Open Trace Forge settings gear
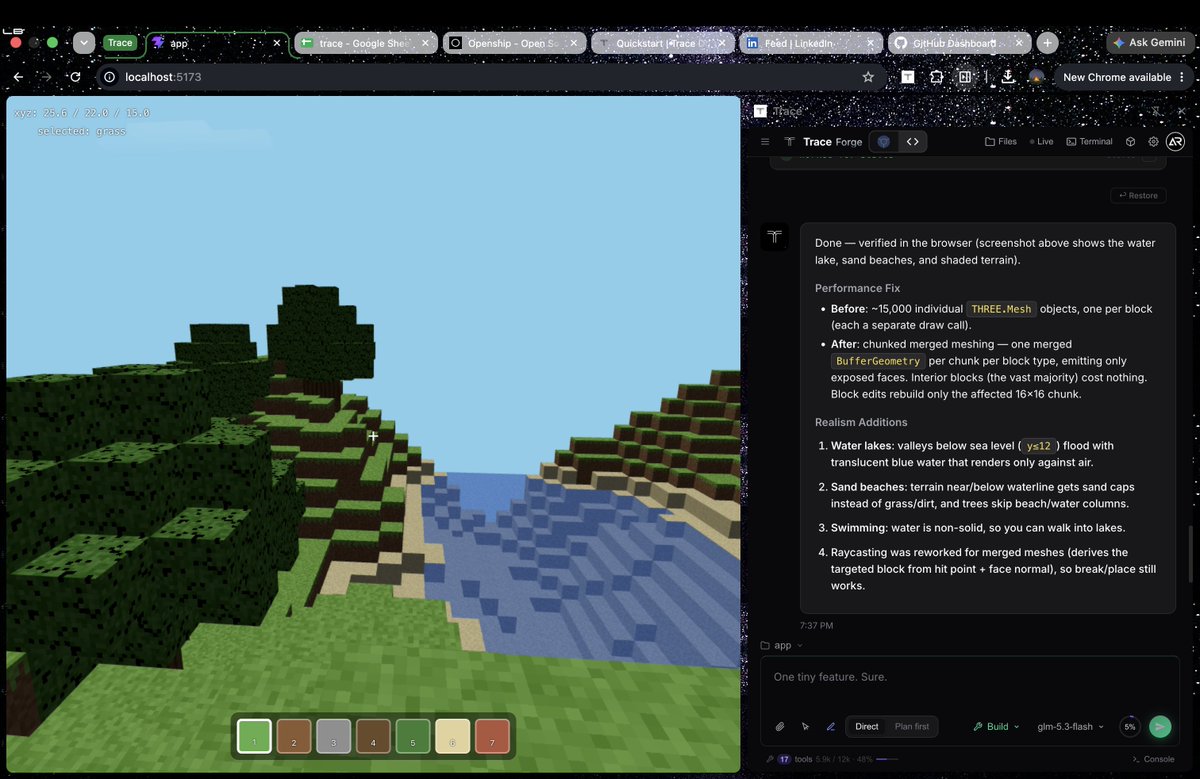Viewport: 1200px width, 779px height. (1153, 142)
